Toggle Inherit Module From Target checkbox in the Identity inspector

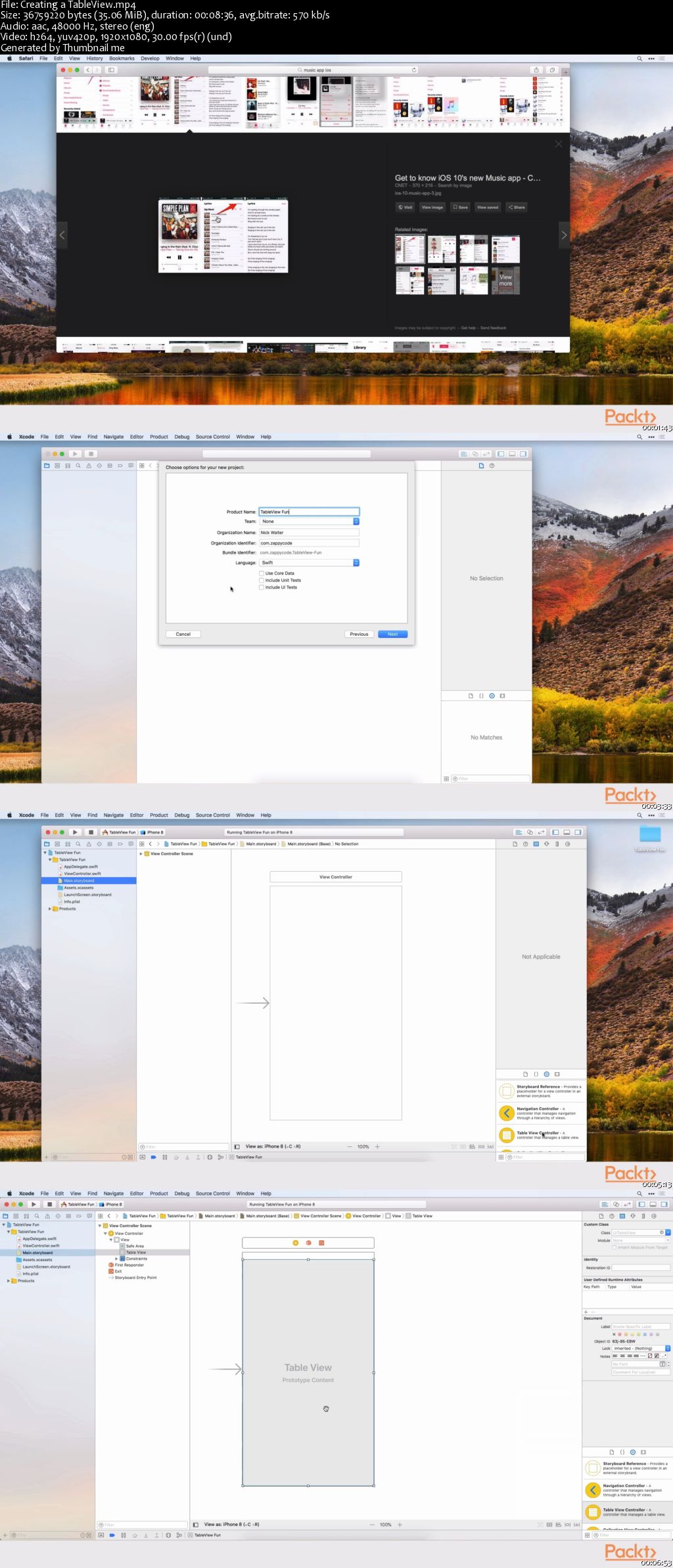coord(615,1247)
